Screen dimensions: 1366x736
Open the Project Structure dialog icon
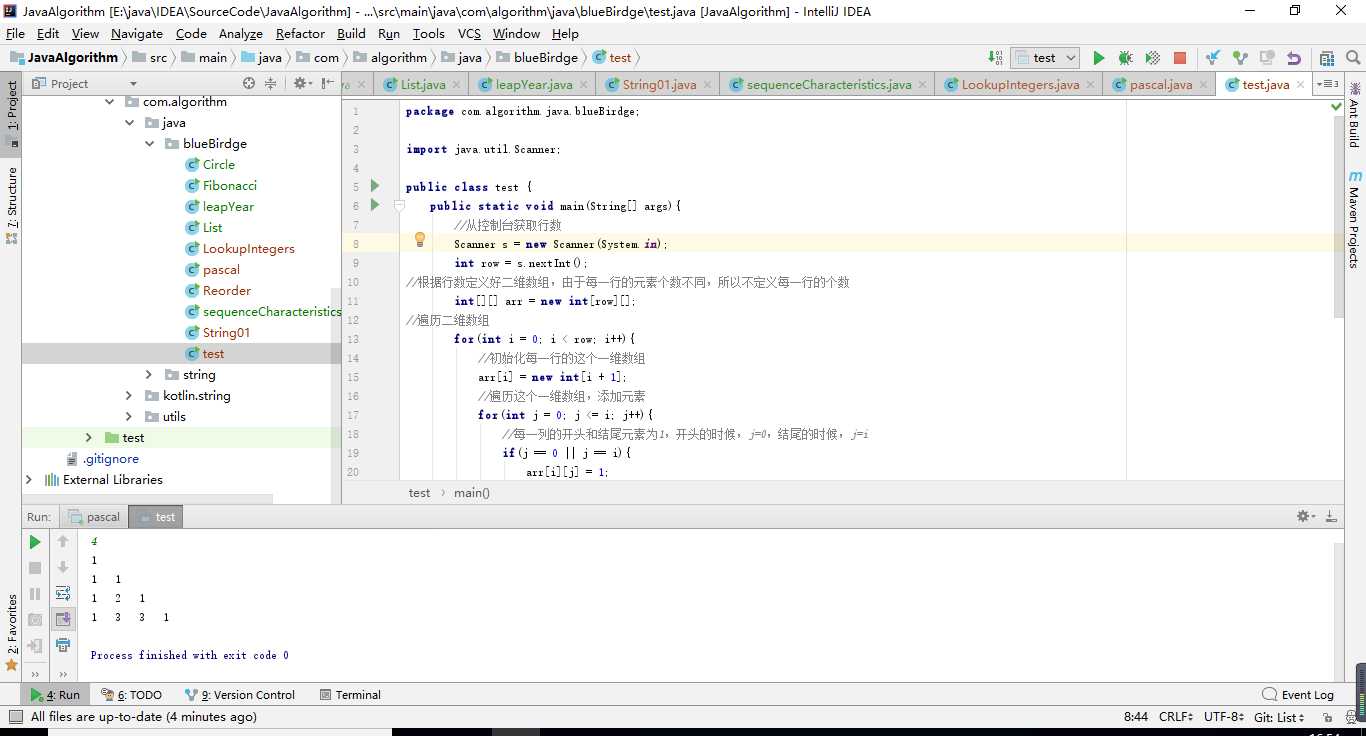click(x=1327, y=58)
